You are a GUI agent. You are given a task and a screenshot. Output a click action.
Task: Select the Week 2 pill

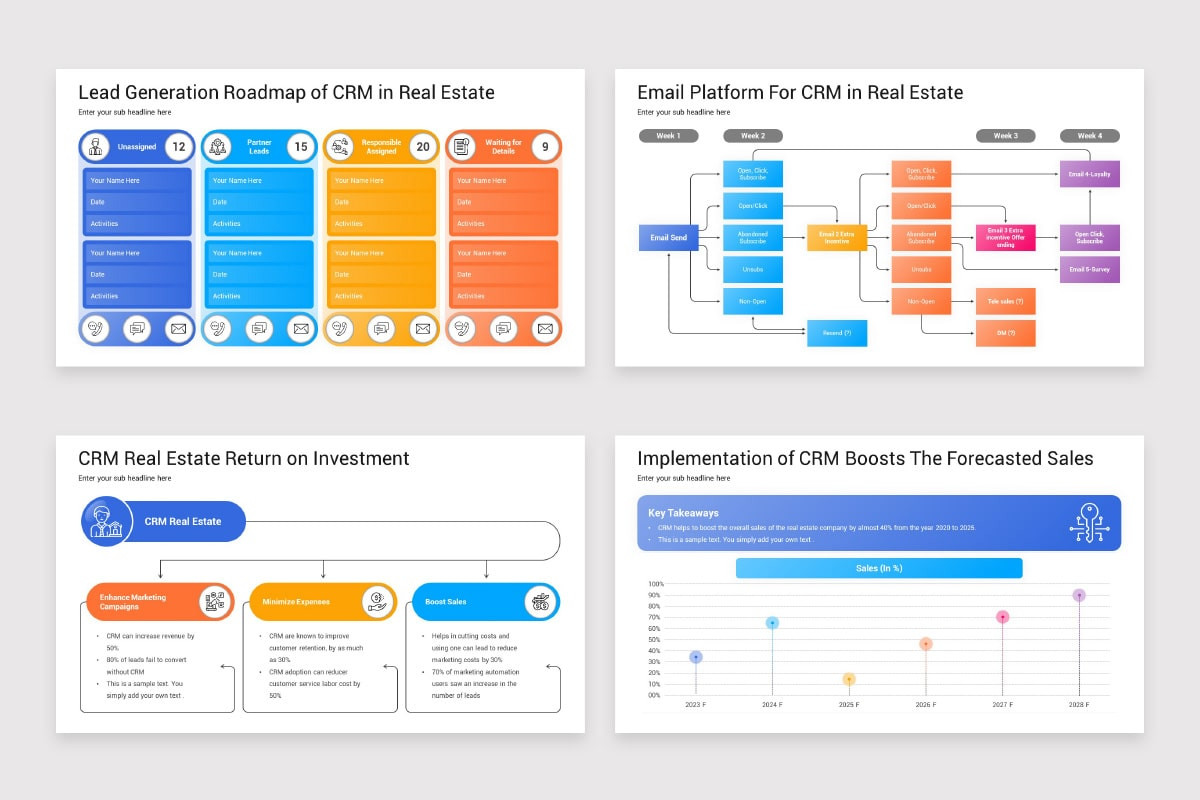click(753, 136)
